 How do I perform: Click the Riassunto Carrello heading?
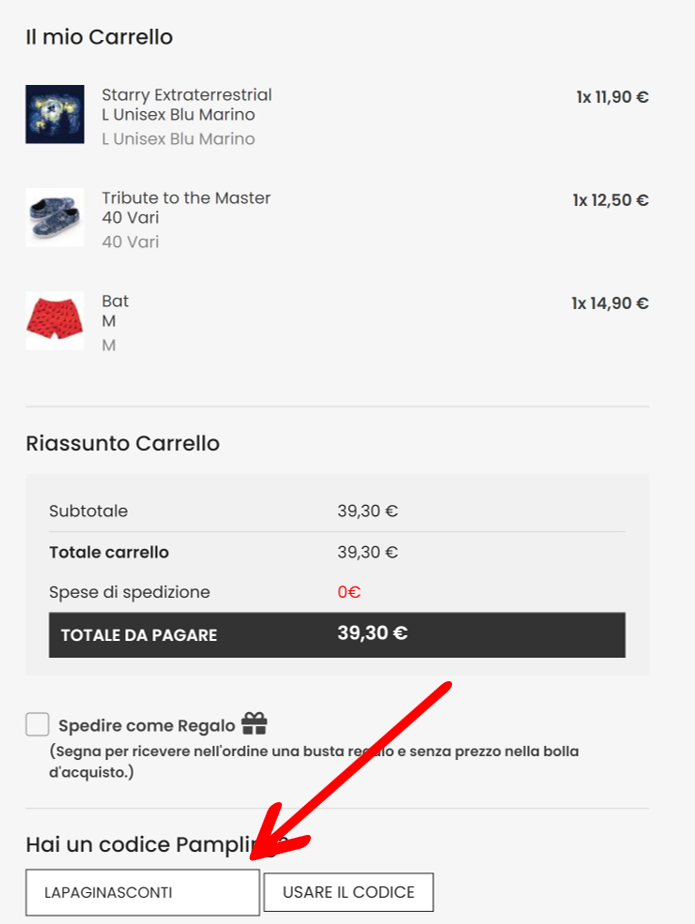[x=122, y=443]
